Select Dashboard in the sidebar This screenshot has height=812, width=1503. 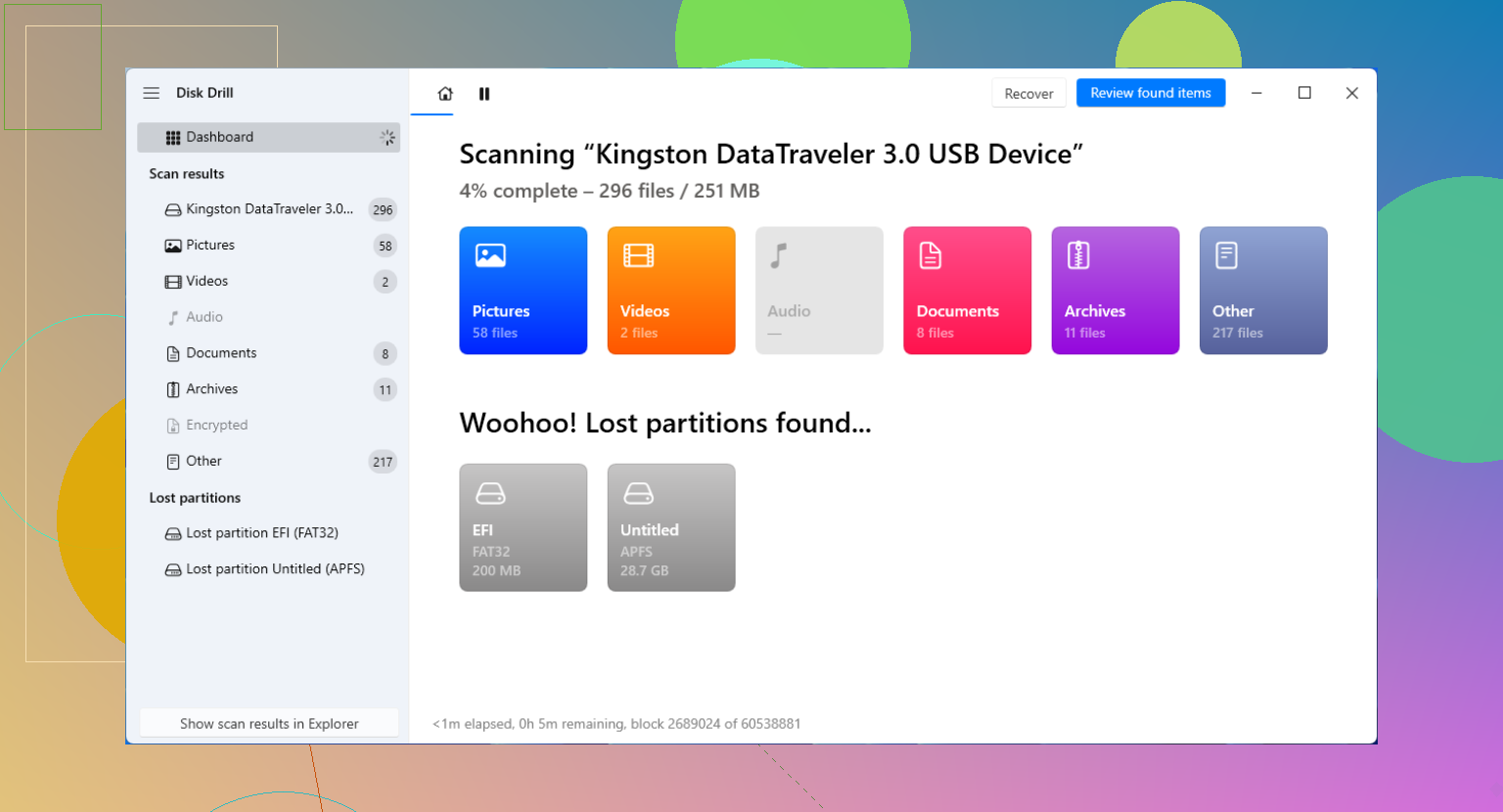[x=268, y=137]
